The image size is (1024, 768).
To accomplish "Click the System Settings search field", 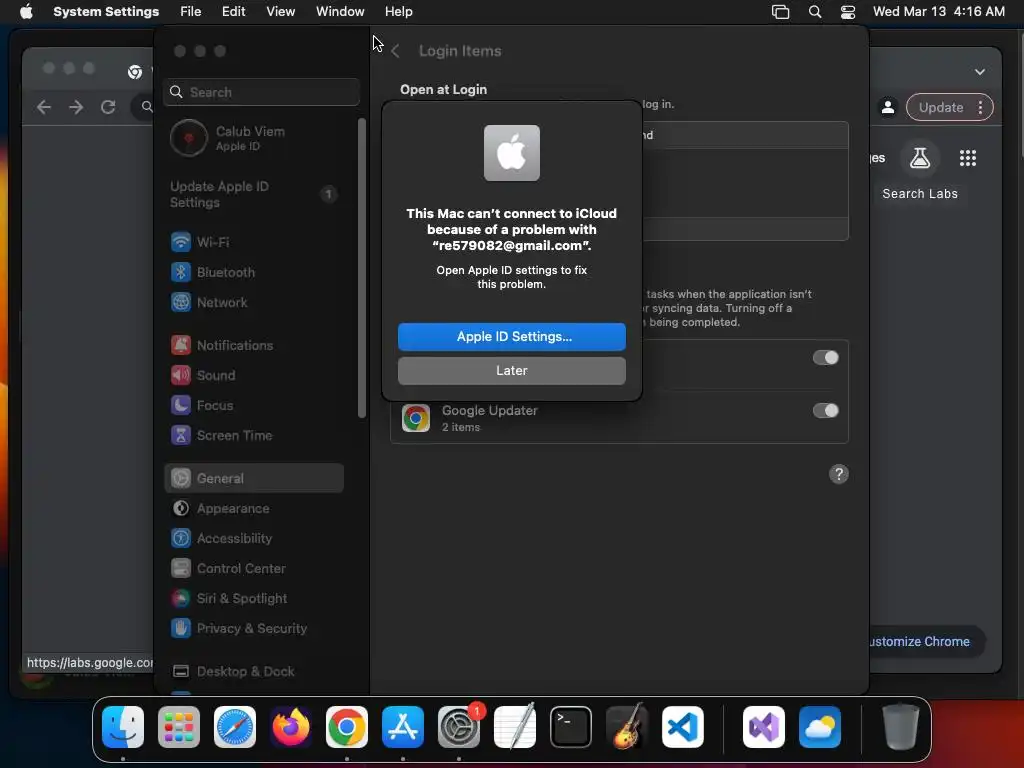I will coord(261,92).
